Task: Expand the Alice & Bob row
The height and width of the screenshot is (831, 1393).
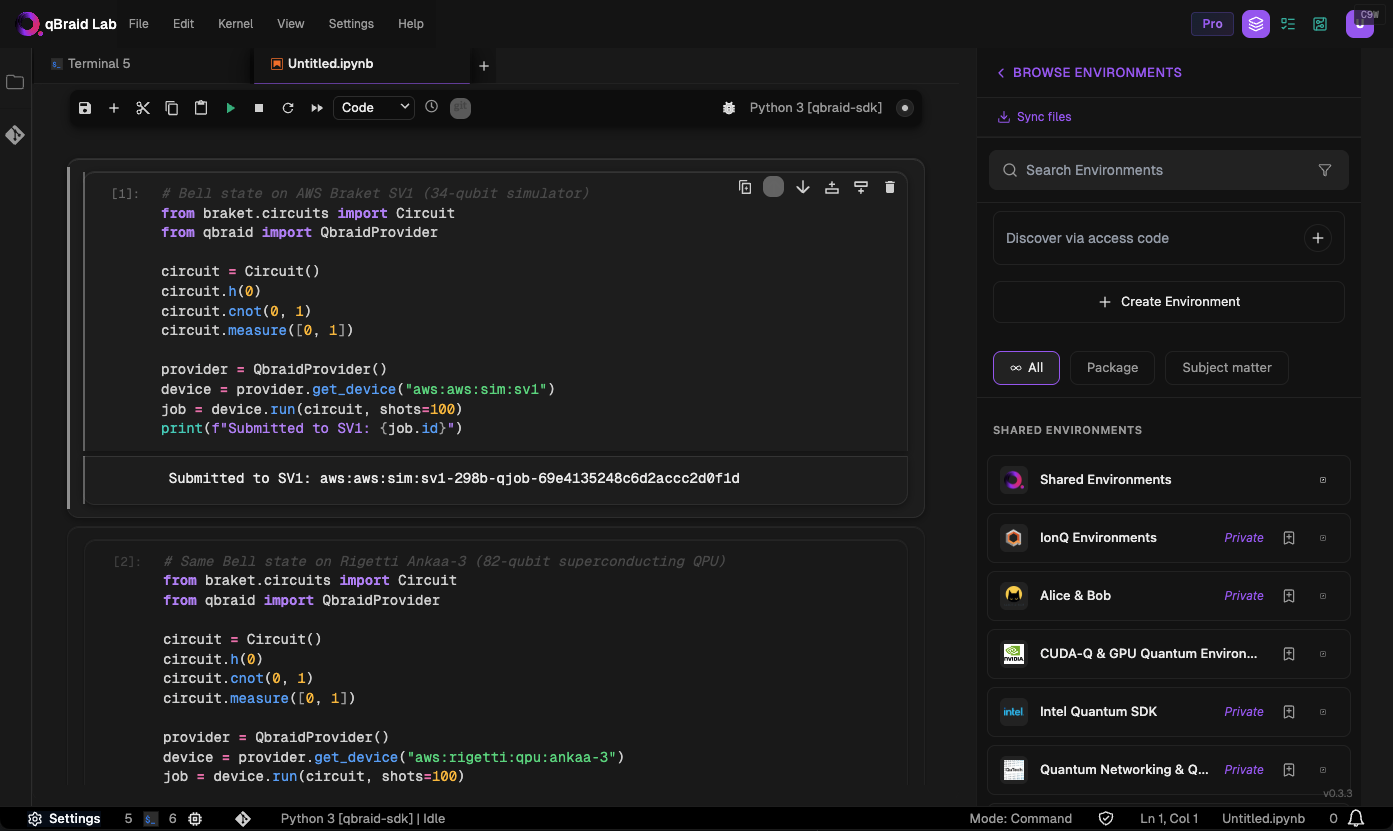Action: click(1323, 596)
